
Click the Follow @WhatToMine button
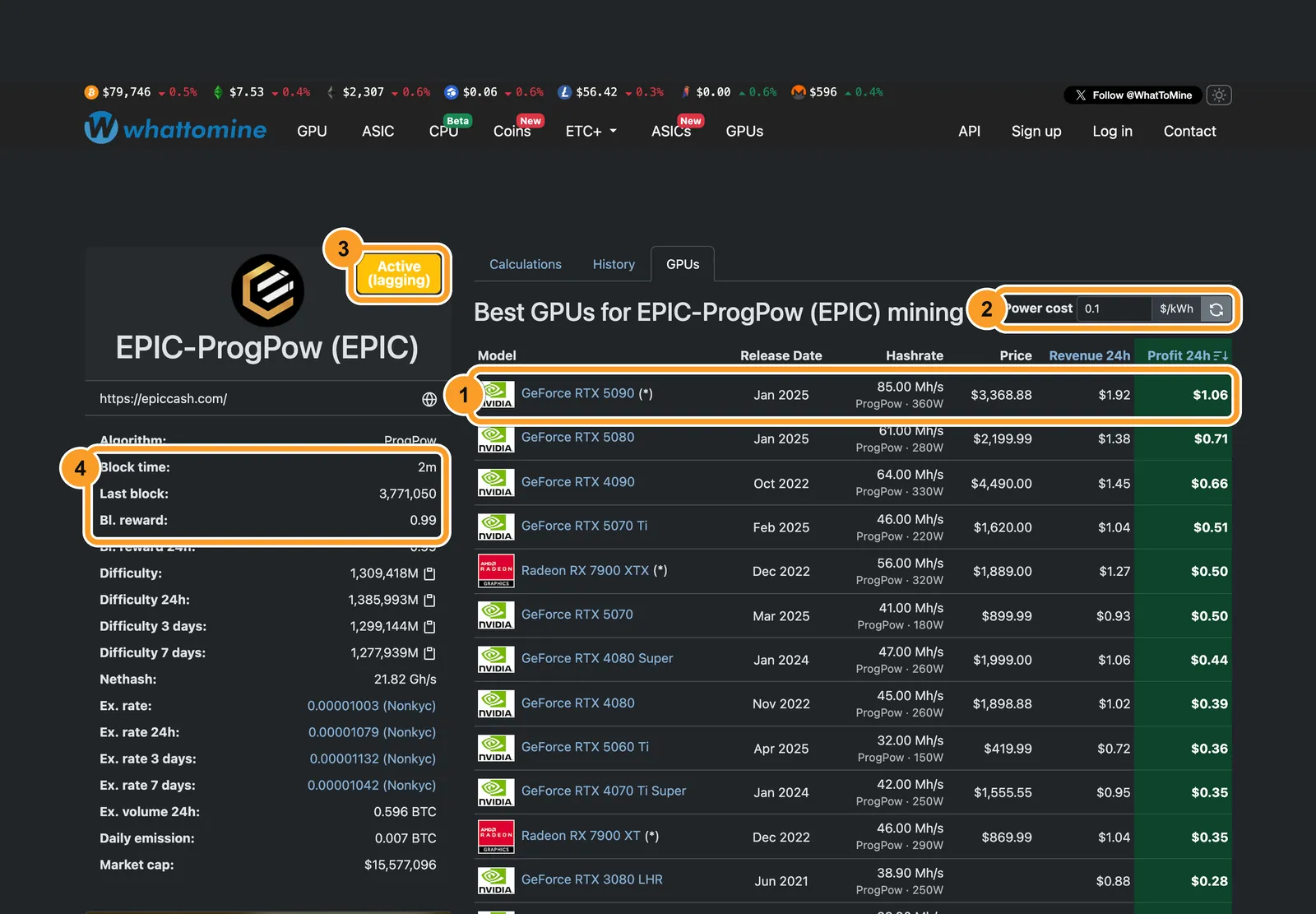[x=1133, y=95]
